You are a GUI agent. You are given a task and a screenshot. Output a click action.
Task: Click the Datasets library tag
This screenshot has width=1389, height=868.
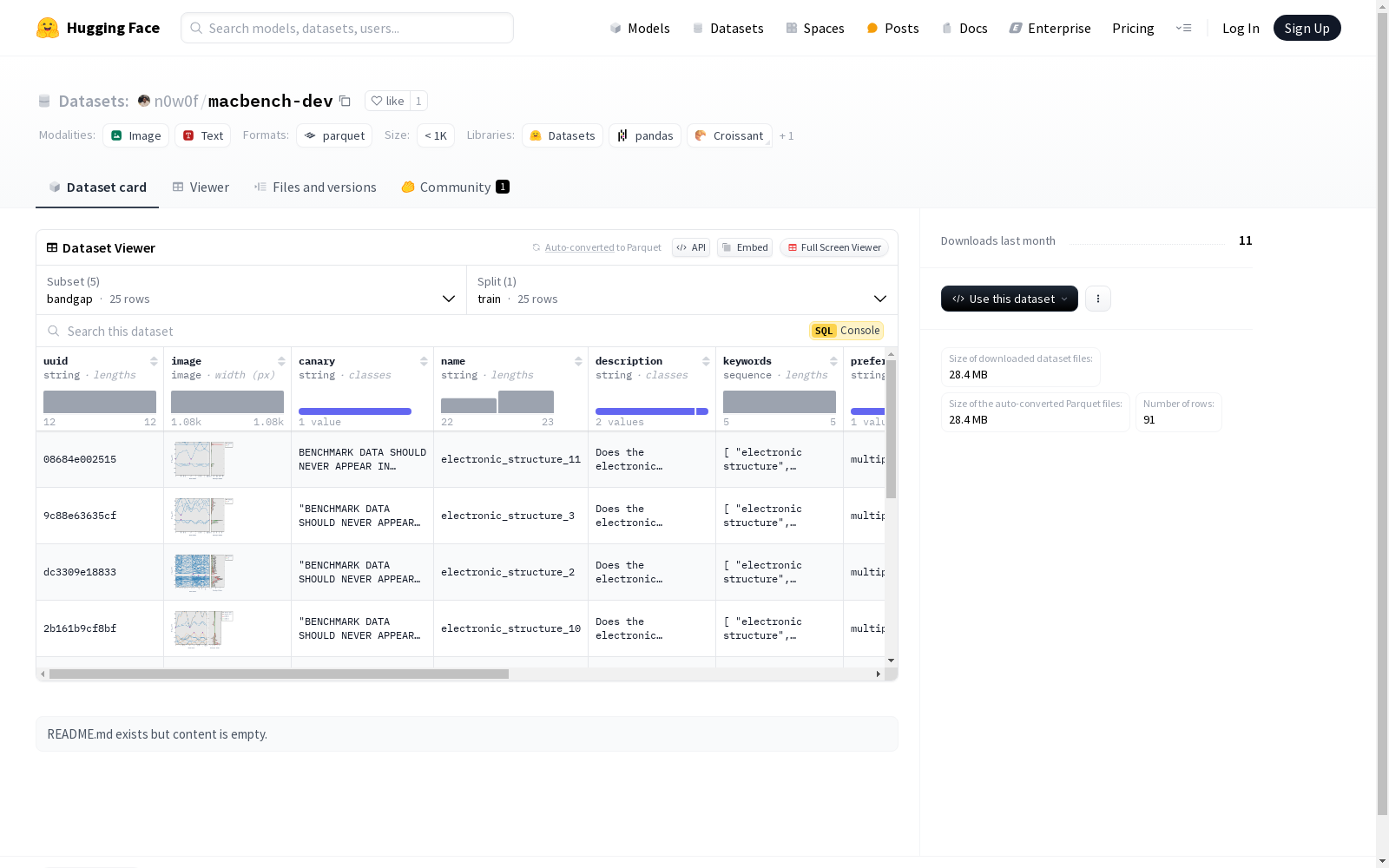point(563,135)
